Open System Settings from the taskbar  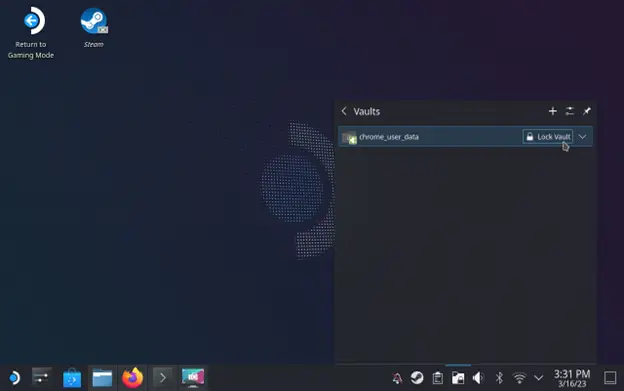pyautogui.click(x=41, y=377)
